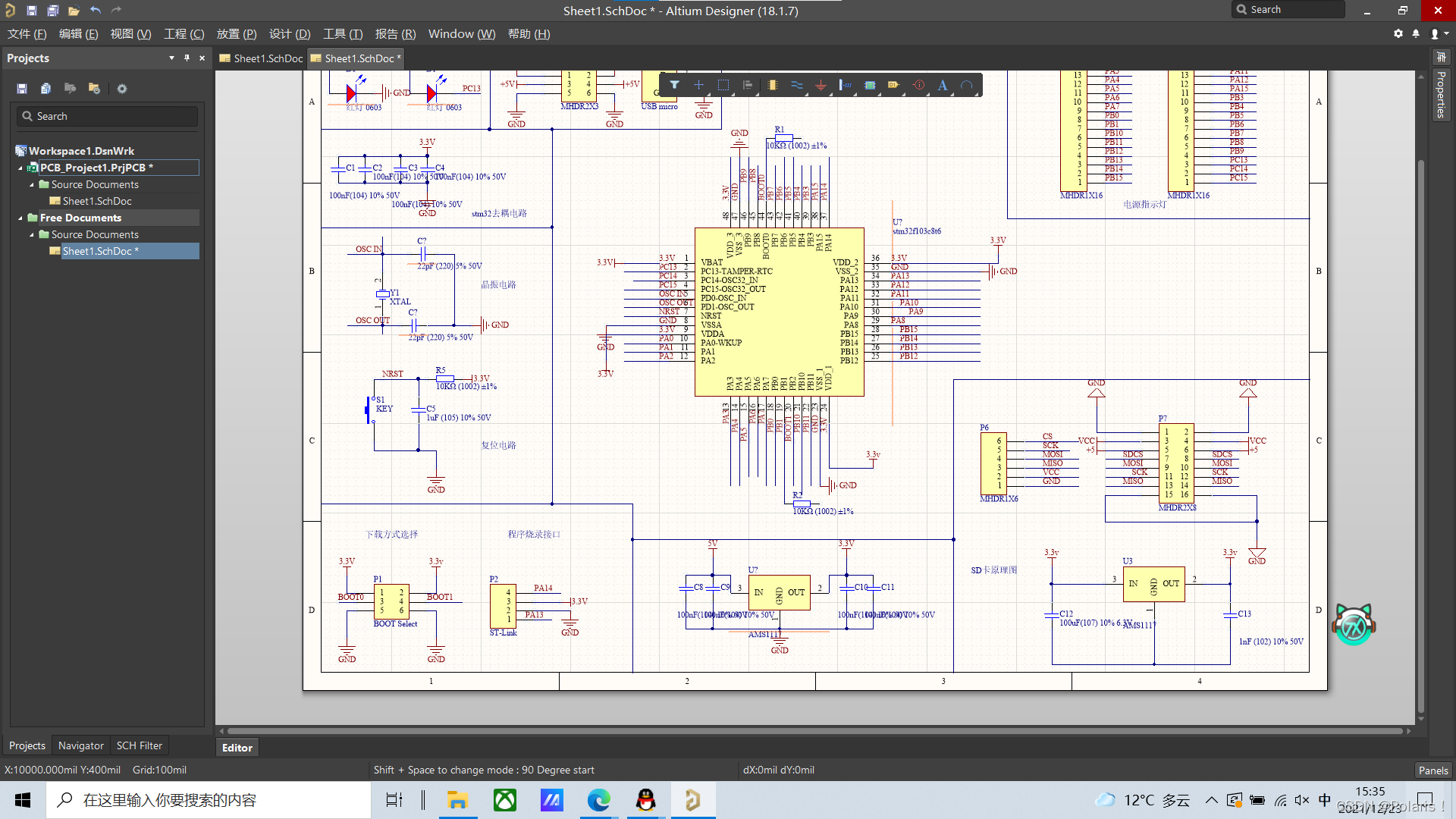
Task: Open the 设计 (D) menu
Action: 290,34
